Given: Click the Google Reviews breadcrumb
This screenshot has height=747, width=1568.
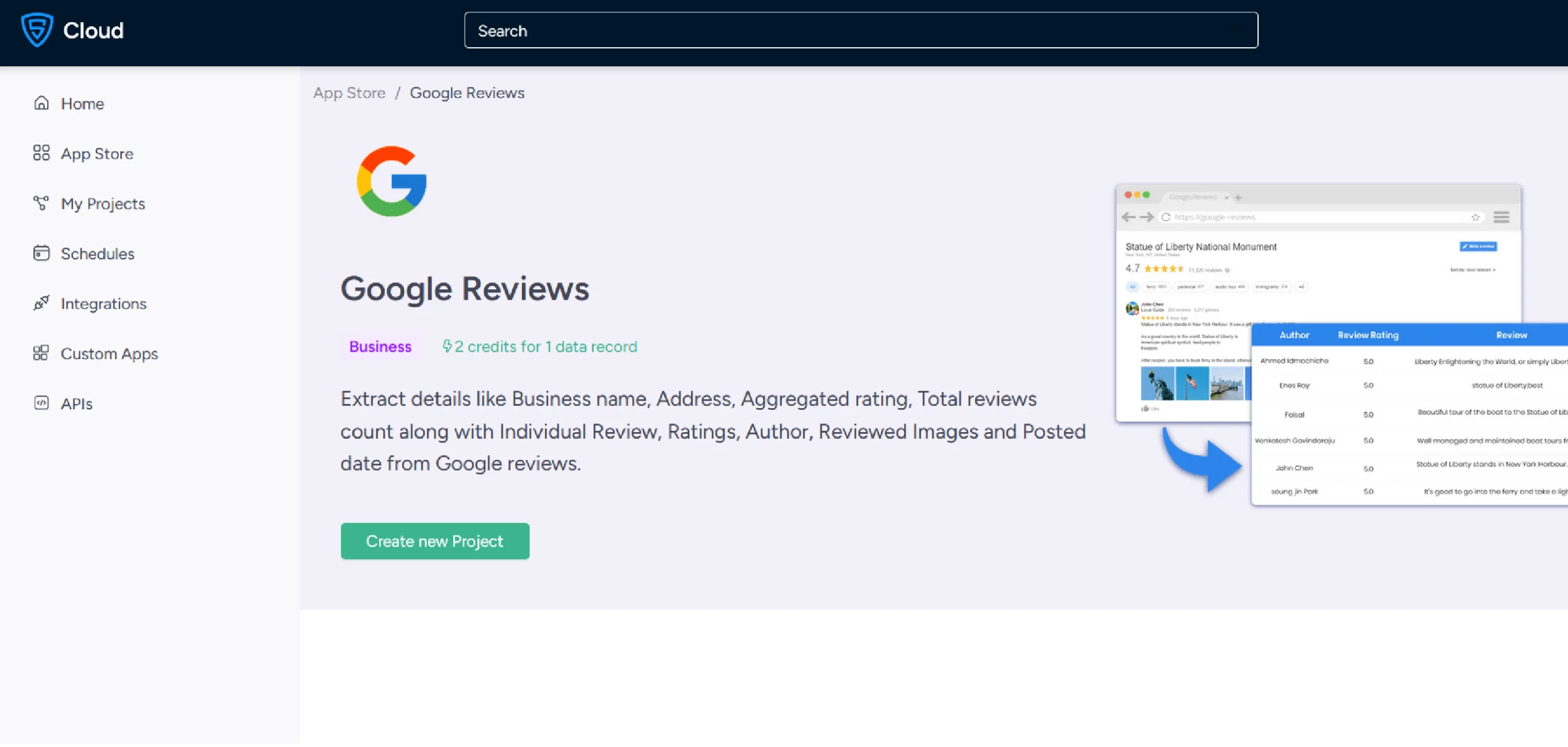Looking at the screenshot, I should click(x=467, y=93).
